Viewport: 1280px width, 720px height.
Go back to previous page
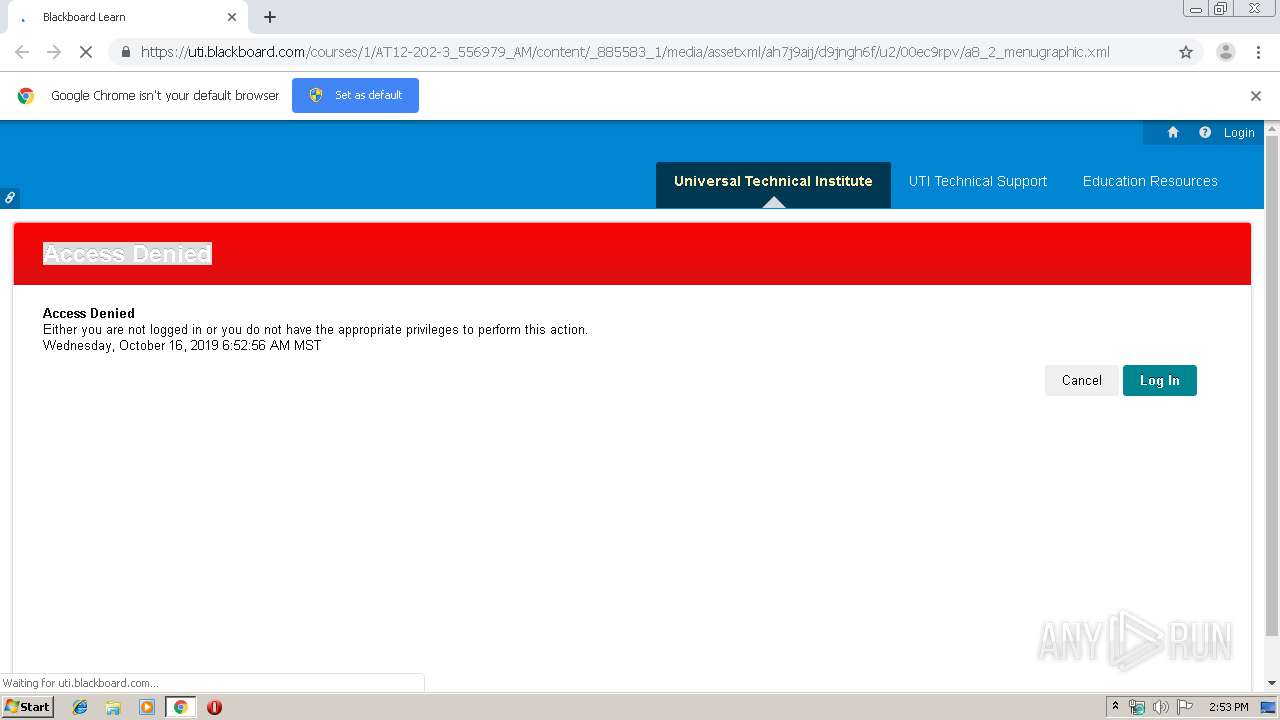click(x=22, y=52)
